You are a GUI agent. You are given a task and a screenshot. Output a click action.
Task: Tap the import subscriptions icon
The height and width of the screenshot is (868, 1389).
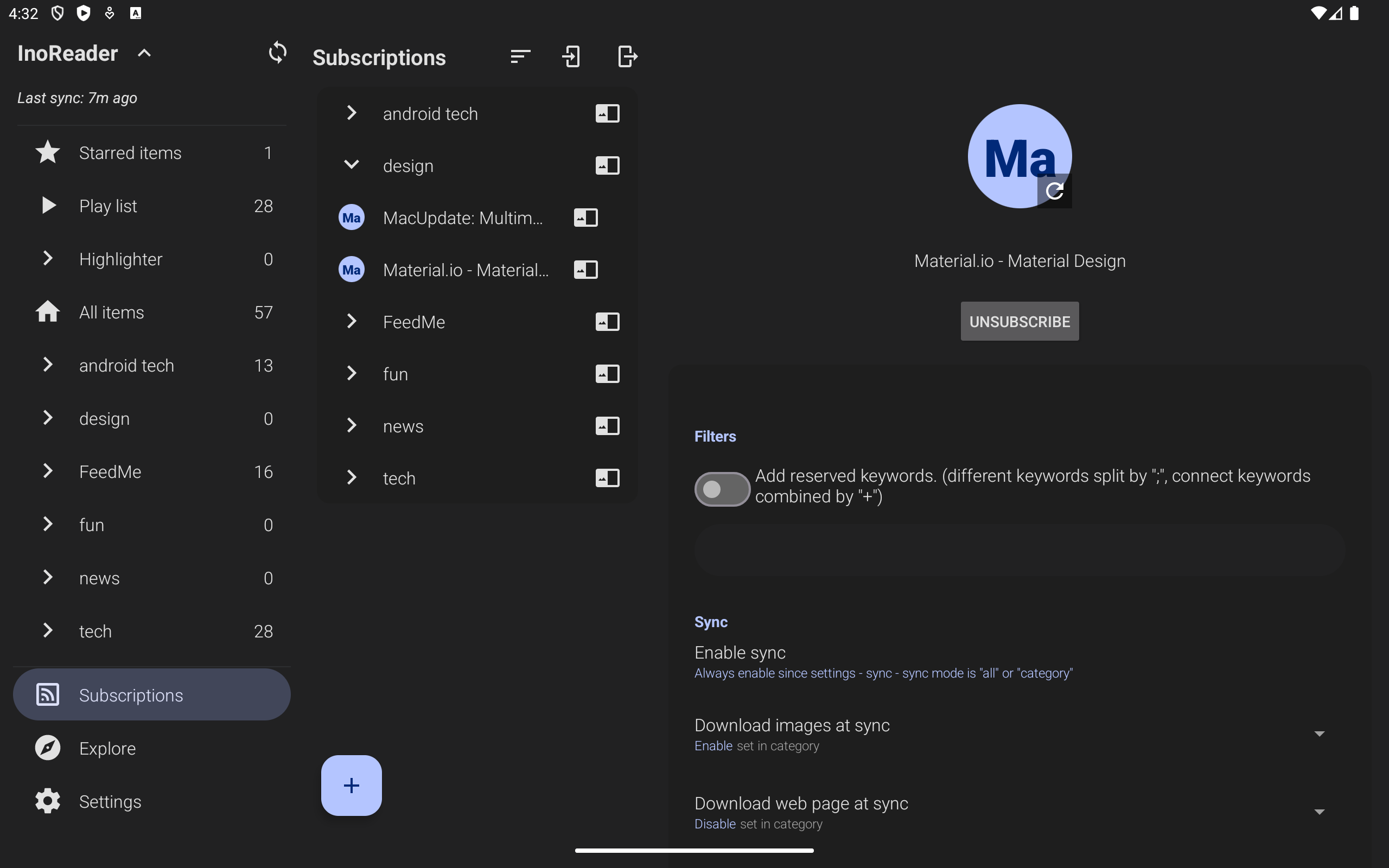click(571, 56)
